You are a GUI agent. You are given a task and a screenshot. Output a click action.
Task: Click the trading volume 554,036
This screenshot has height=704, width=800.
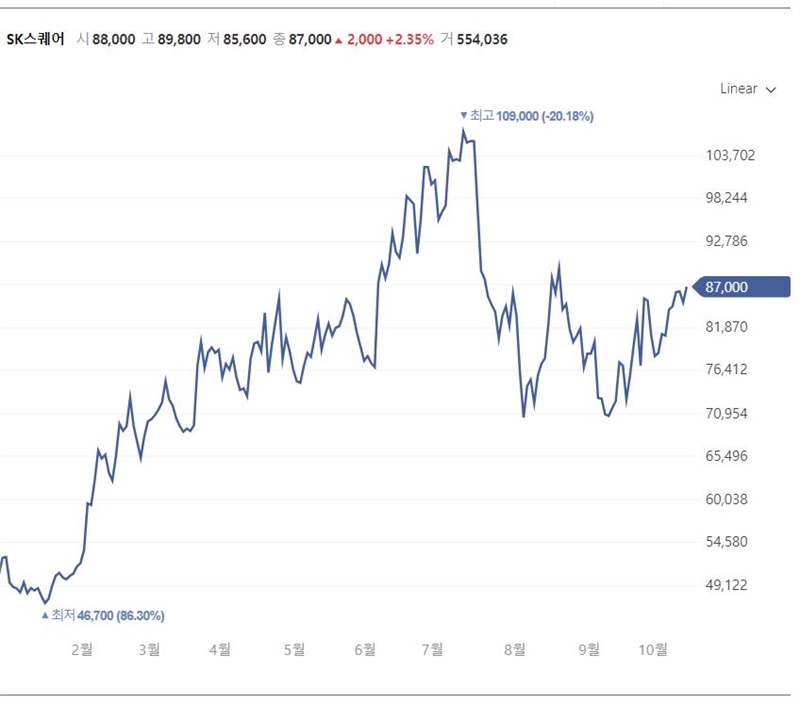click(x=482, y=39)
